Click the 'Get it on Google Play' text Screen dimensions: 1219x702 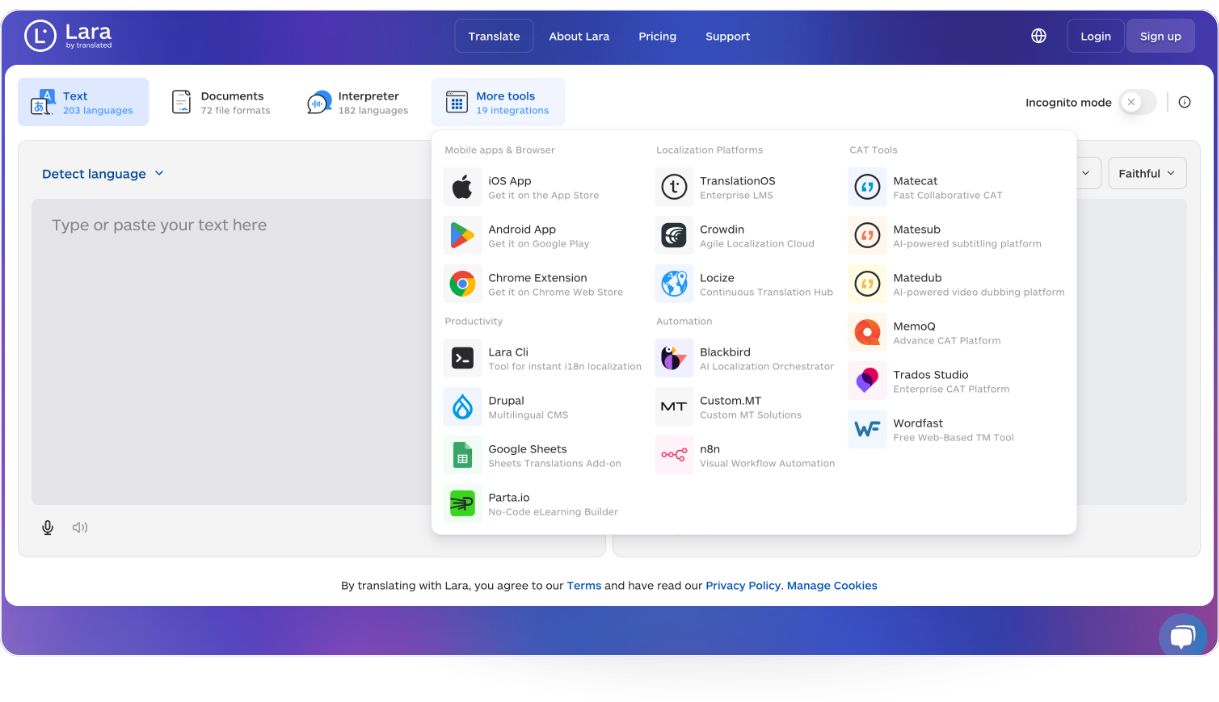click(x=539, y=243)
